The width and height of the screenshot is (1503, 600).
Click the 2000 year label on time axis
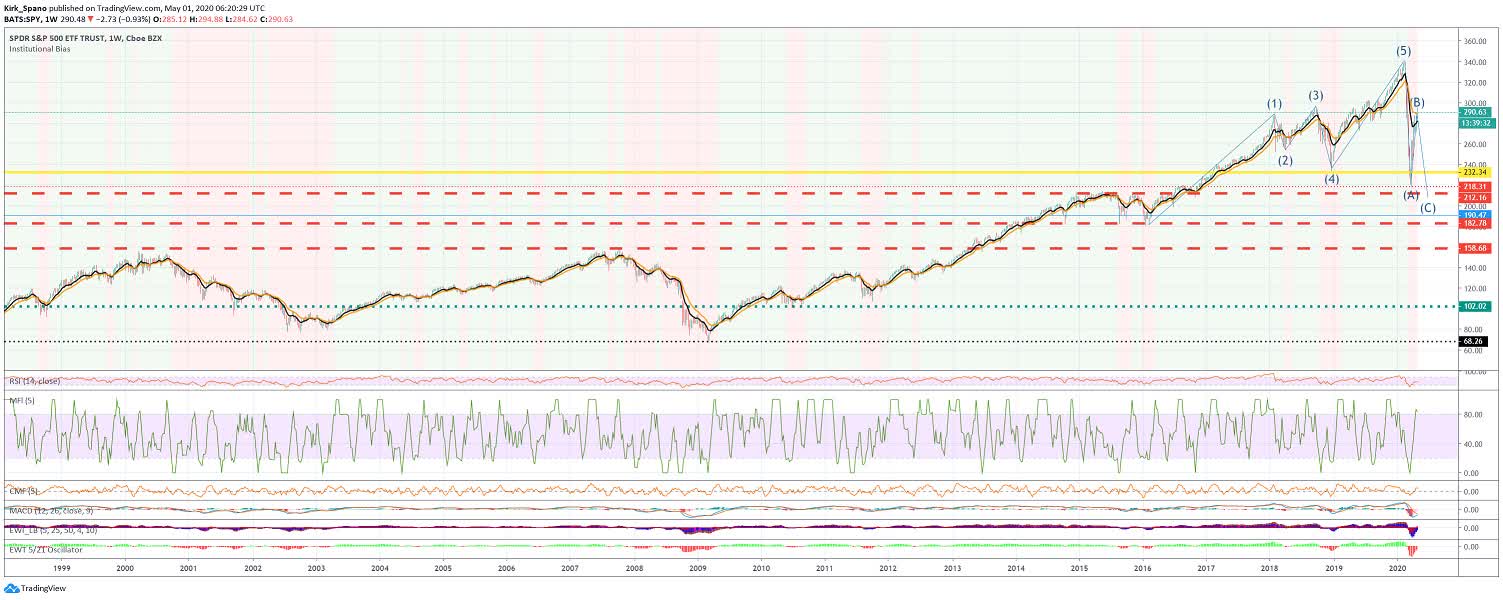[125, 568]
